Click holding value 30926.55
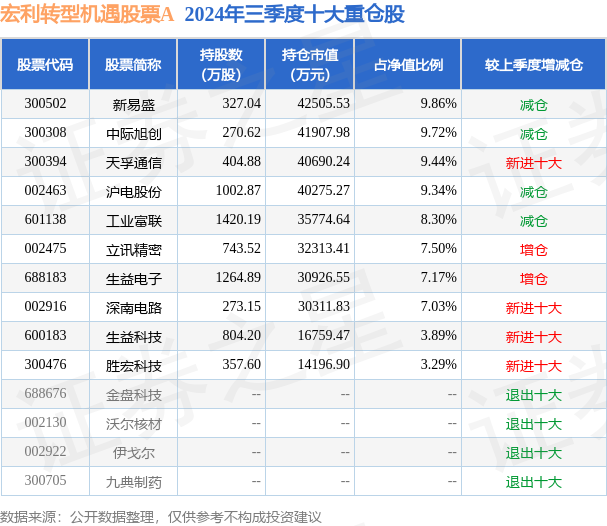This screenshot has height=526, width=607. (324, 278)
